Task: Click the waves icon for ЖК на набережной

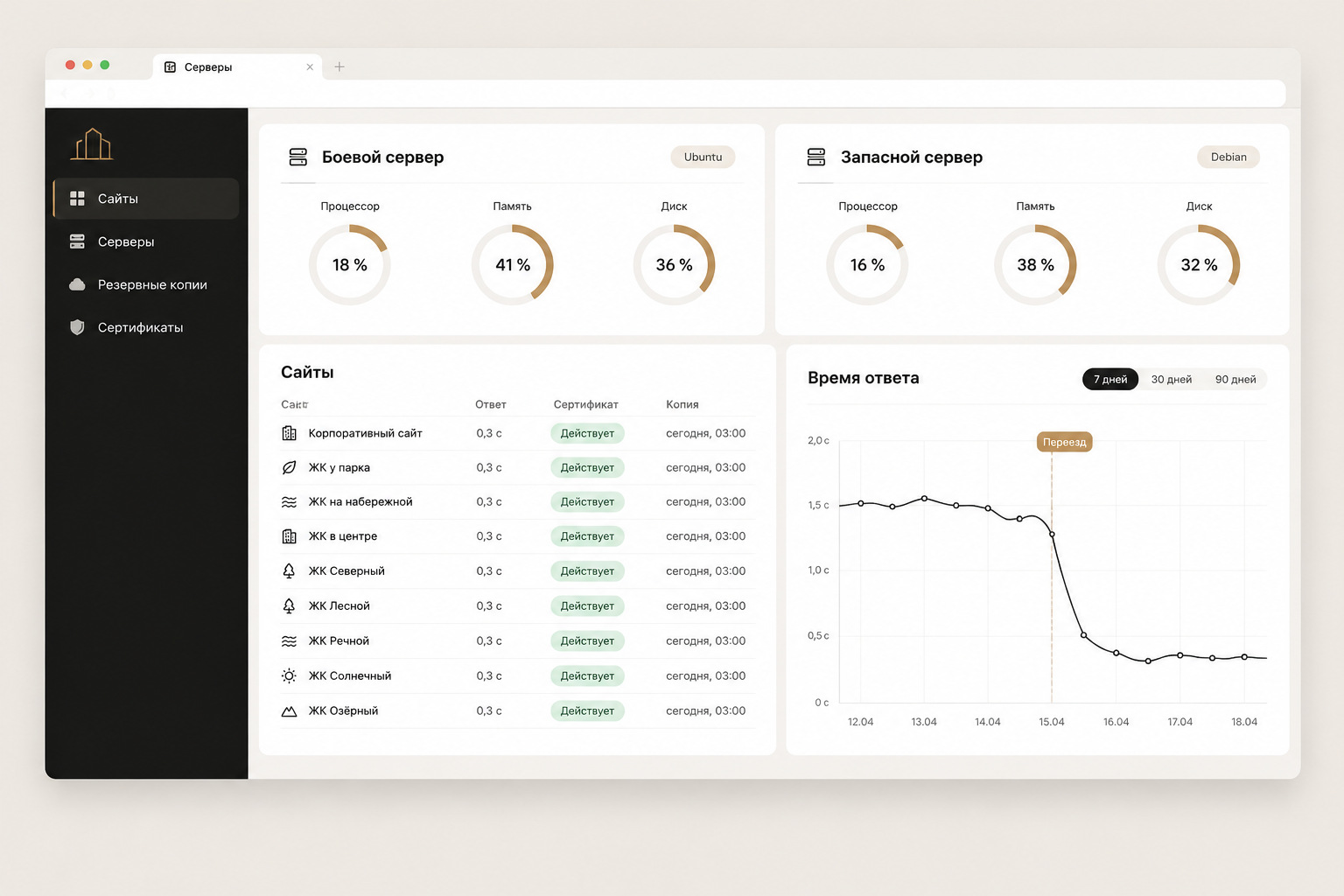Action: pyautogui.click(x=289, y=502)
